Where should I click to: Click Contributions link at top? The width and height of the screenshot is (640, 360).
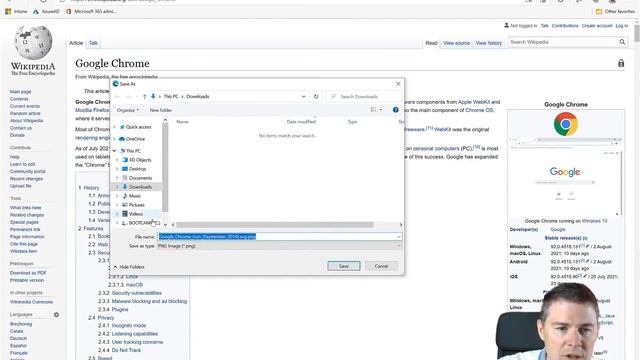(x=565, y=26)
